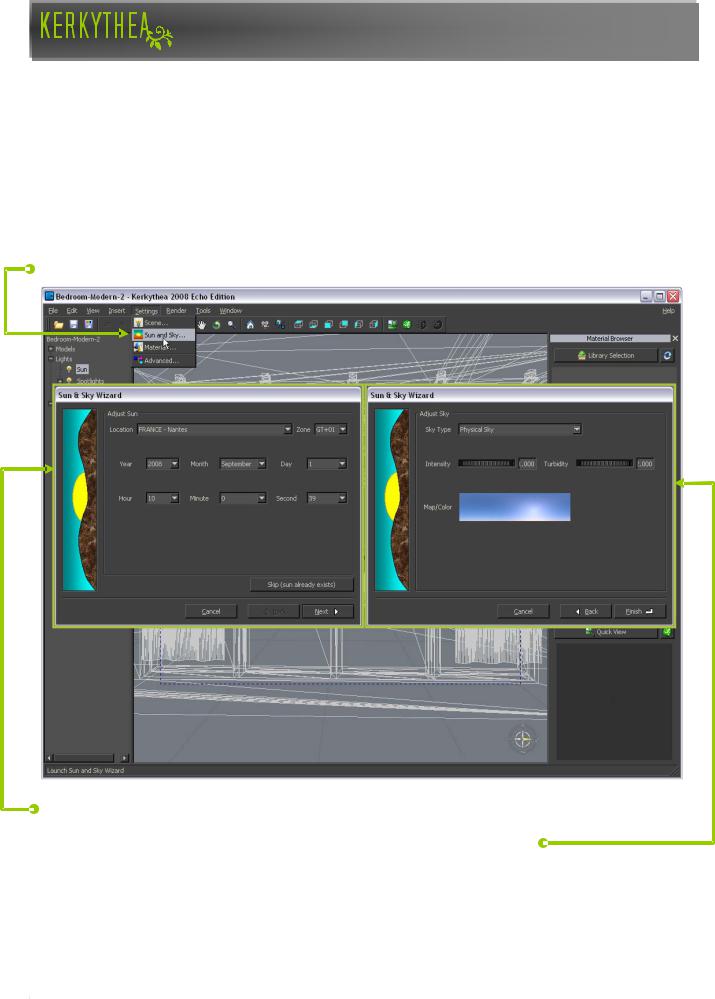715x999 pixels.
Task: Click the Quick View button
Action: (606, 632)
